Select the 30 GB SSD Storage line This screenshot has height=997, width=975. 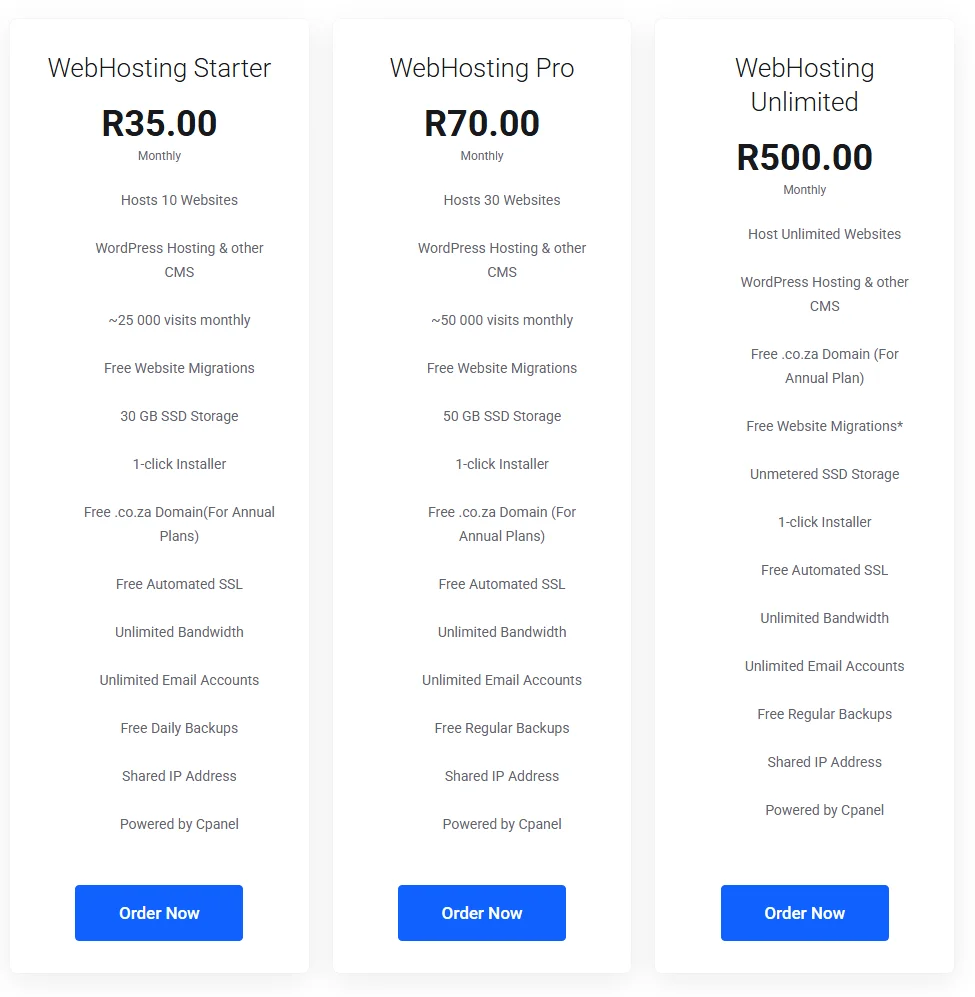pos(179,416)
